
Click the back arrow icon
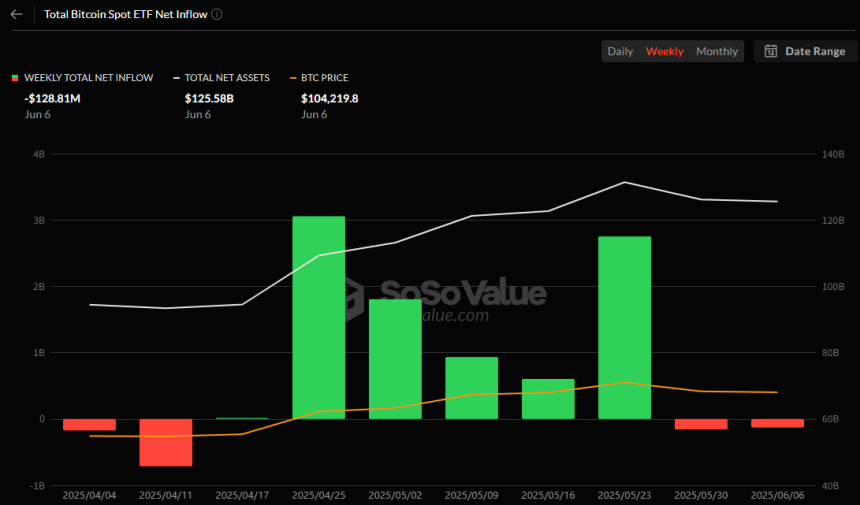(16, 14)
